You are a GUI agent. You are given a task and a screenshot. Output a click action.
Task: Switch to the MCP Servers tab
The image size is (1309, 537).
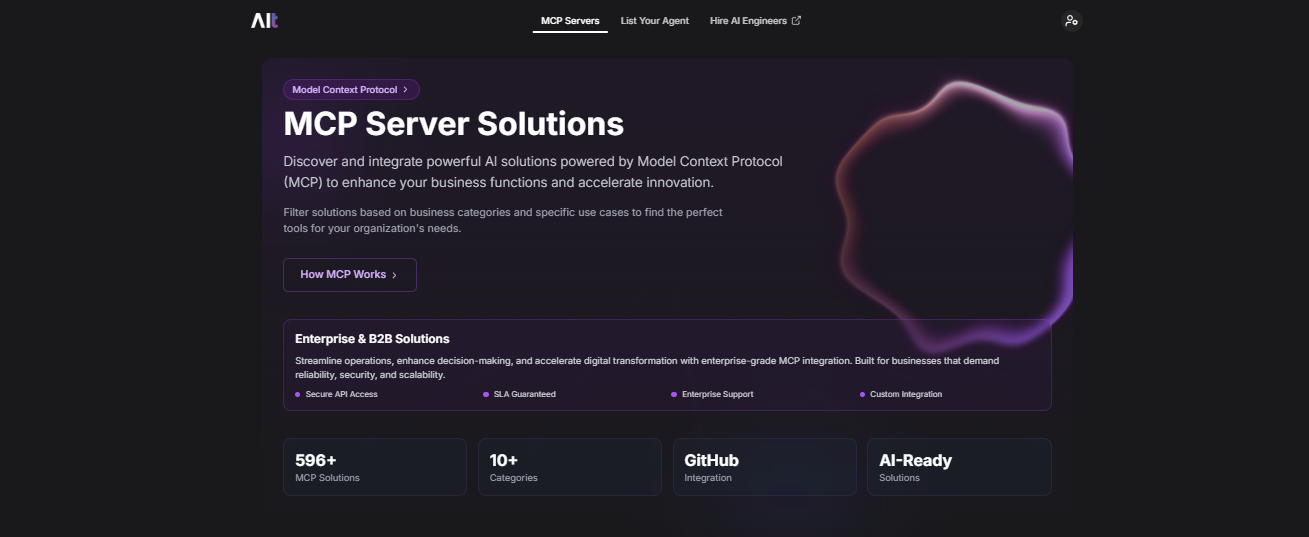pos(570,20)
